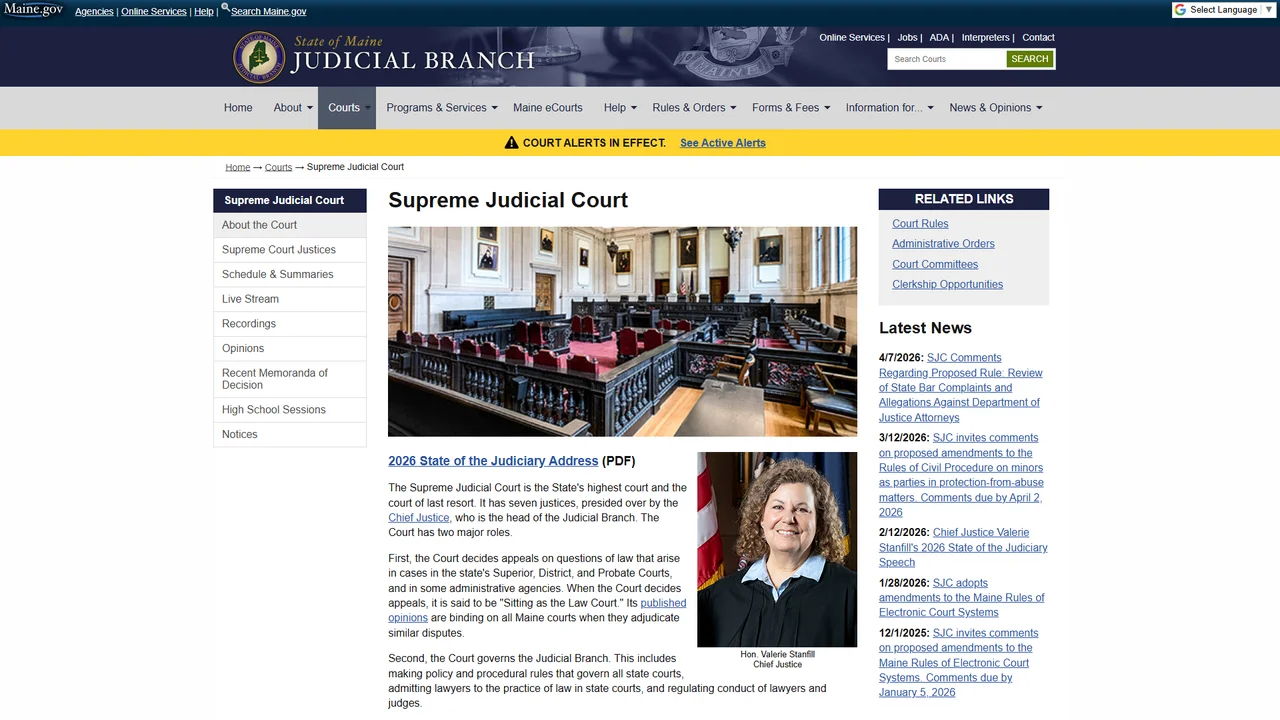Open Recent Memoranda of Decision
The height and width of the screenshot is (720, 1280).
pos(290,379)
